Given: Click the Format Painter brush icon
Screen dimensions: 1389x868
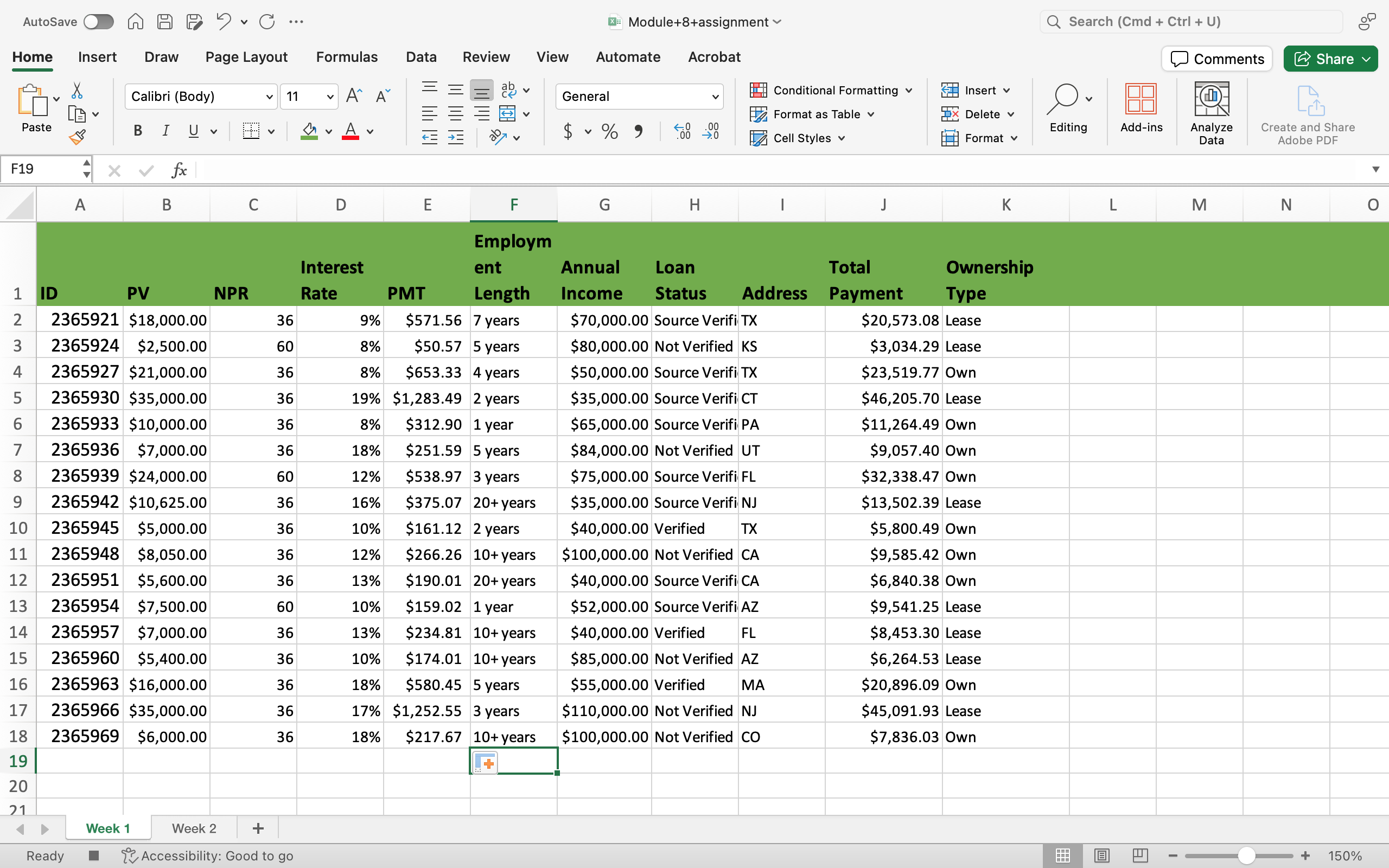Looking at the screenshot, I should [x=77, y=137].
